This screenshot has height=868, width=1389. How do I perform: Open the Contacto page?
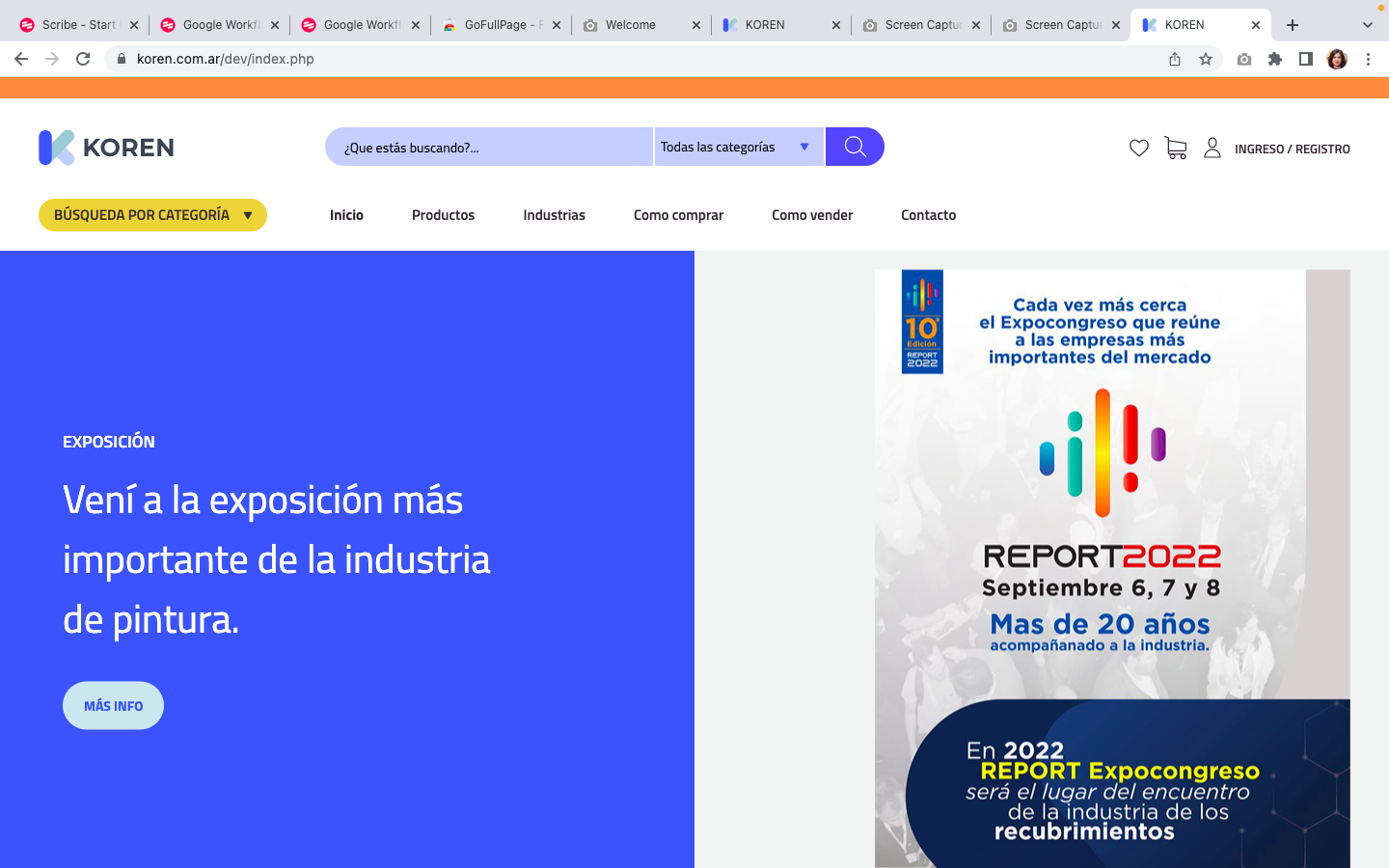click(928, 215)
